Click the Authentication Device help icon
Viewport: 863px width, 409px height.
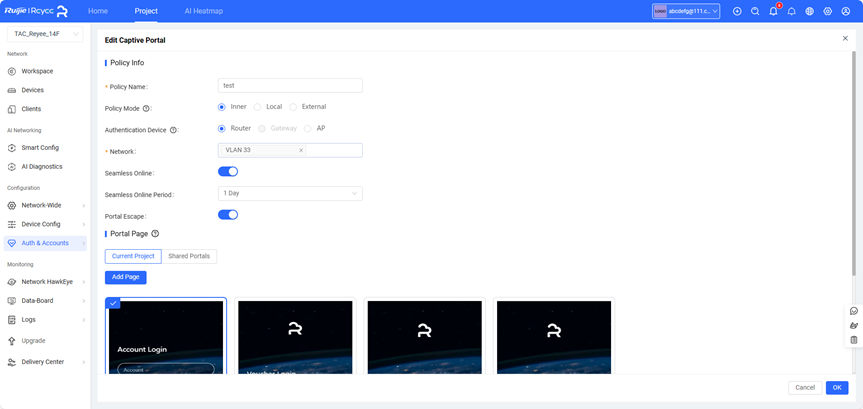click(173, 130)
